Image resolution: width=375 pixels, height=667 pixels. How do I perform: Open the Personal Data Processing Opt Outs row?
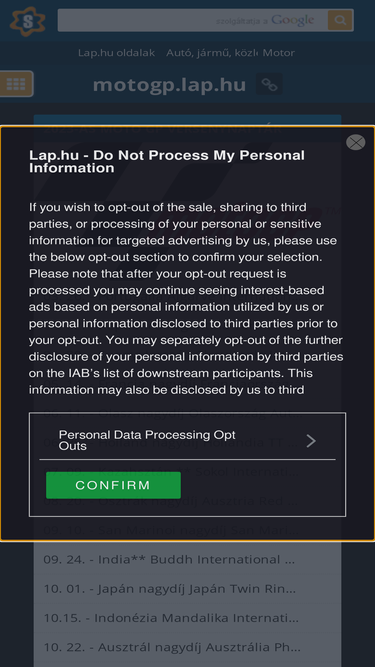coord(188,440)
